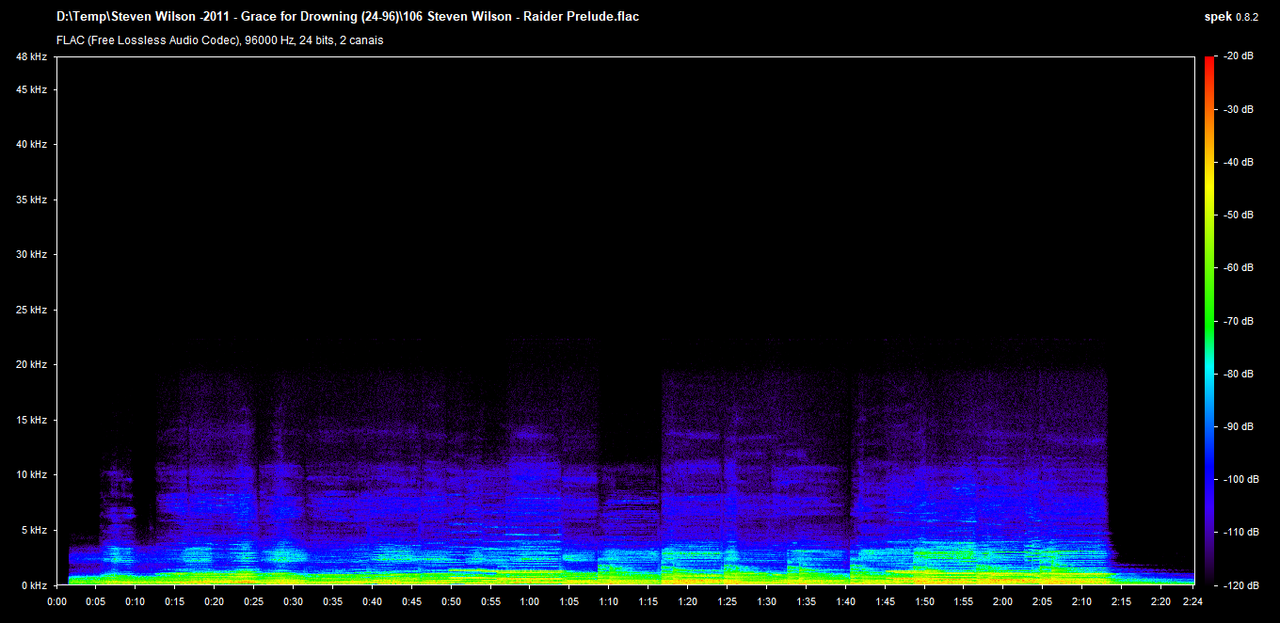
Task: Click the 1:15 time axis label
Action: click(x=648, y=602)
